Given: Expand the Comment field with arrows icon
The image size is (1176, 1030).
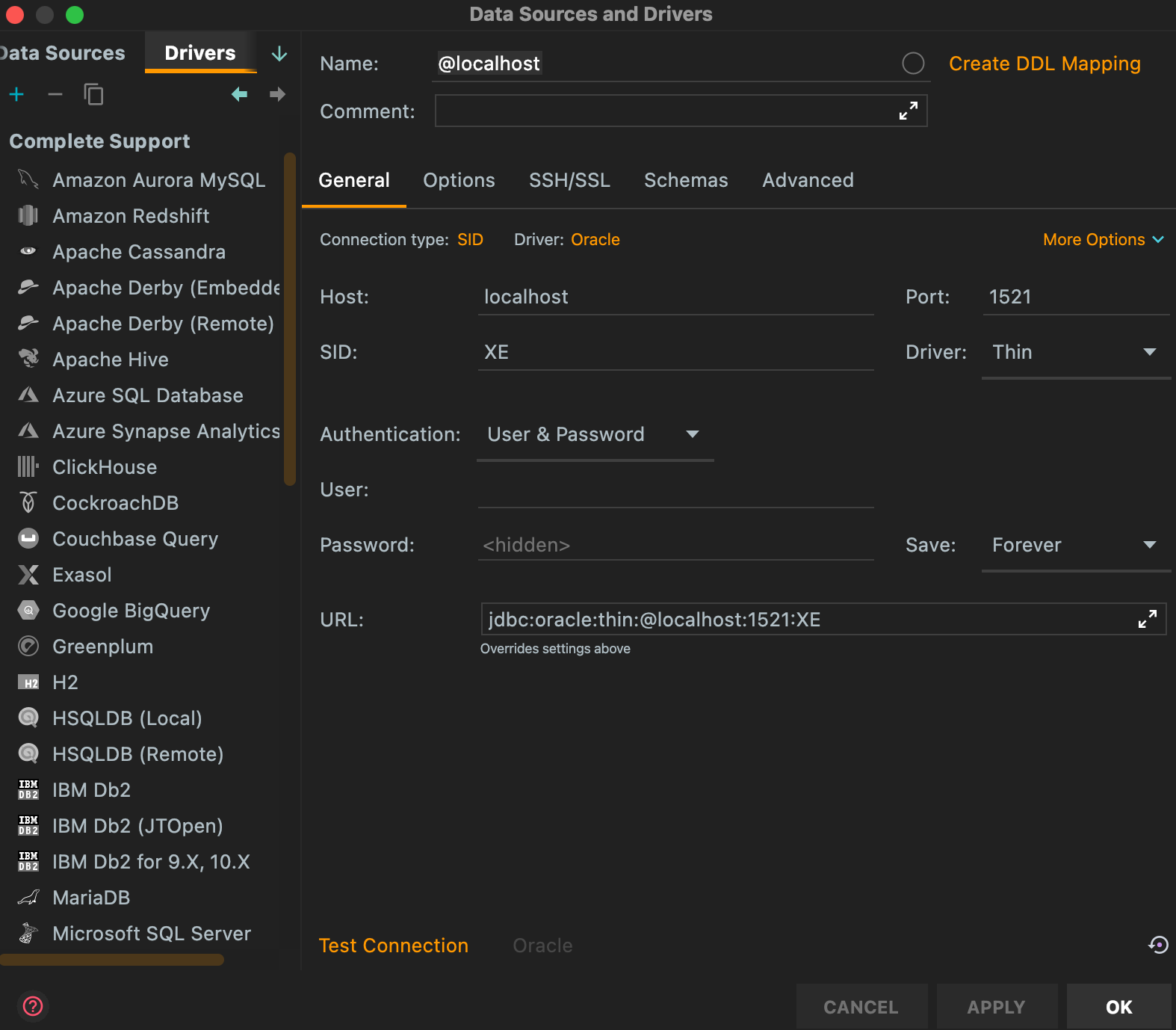Looking at the screenshot, I should [909, 111].
